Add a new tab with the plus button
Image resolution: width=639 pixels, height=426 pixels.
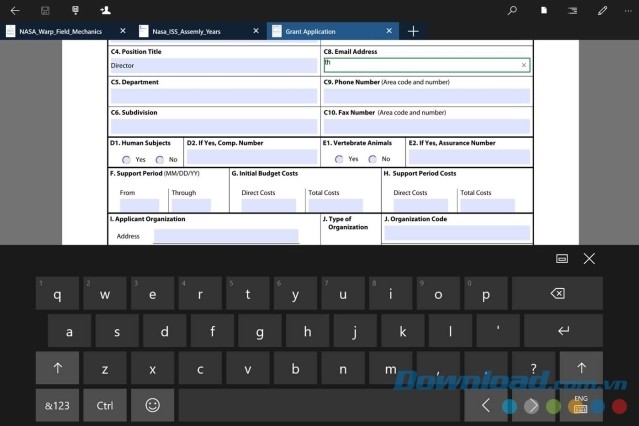click(x=413, y=31)
